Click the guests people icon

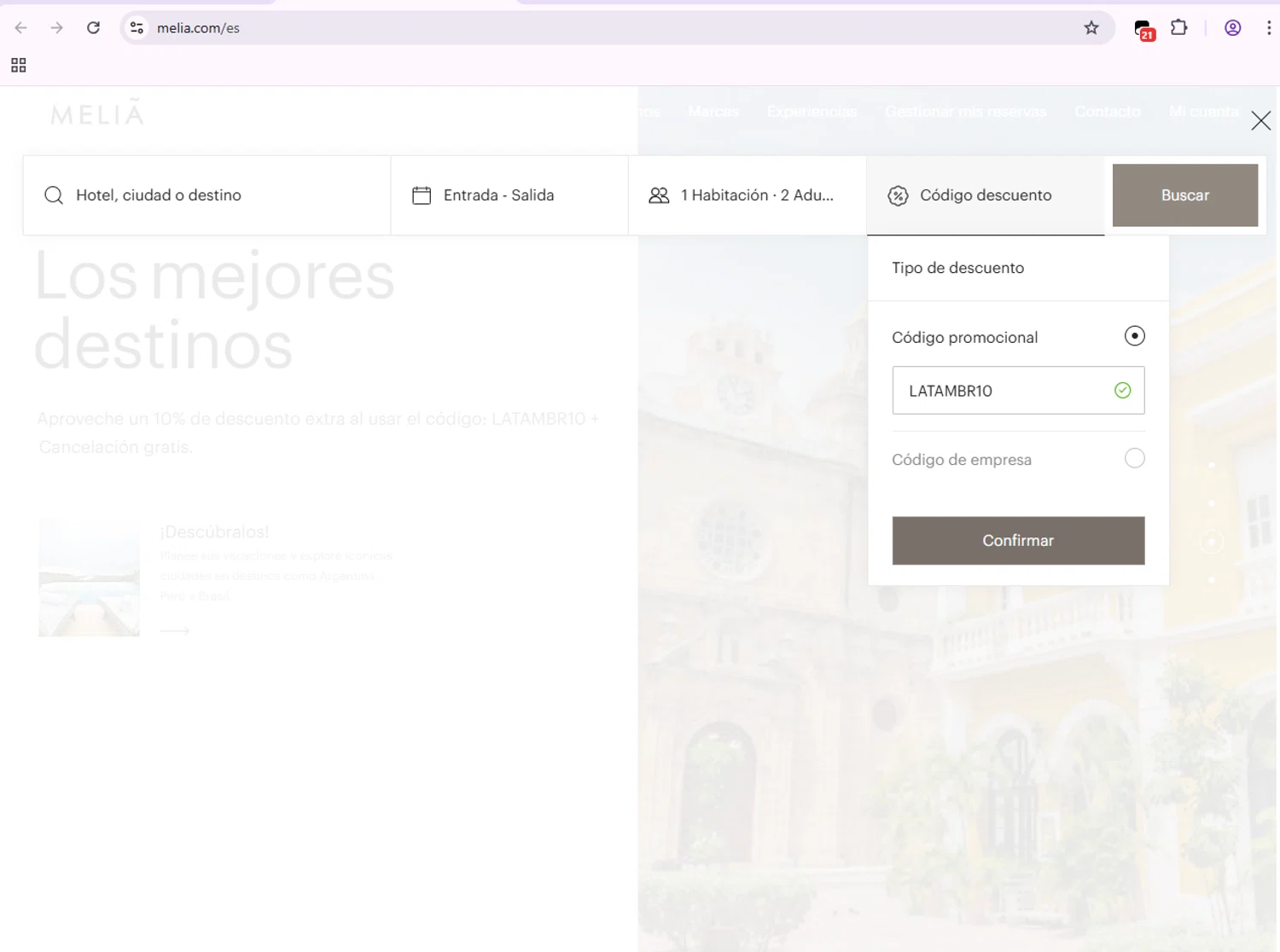point(659,195)
